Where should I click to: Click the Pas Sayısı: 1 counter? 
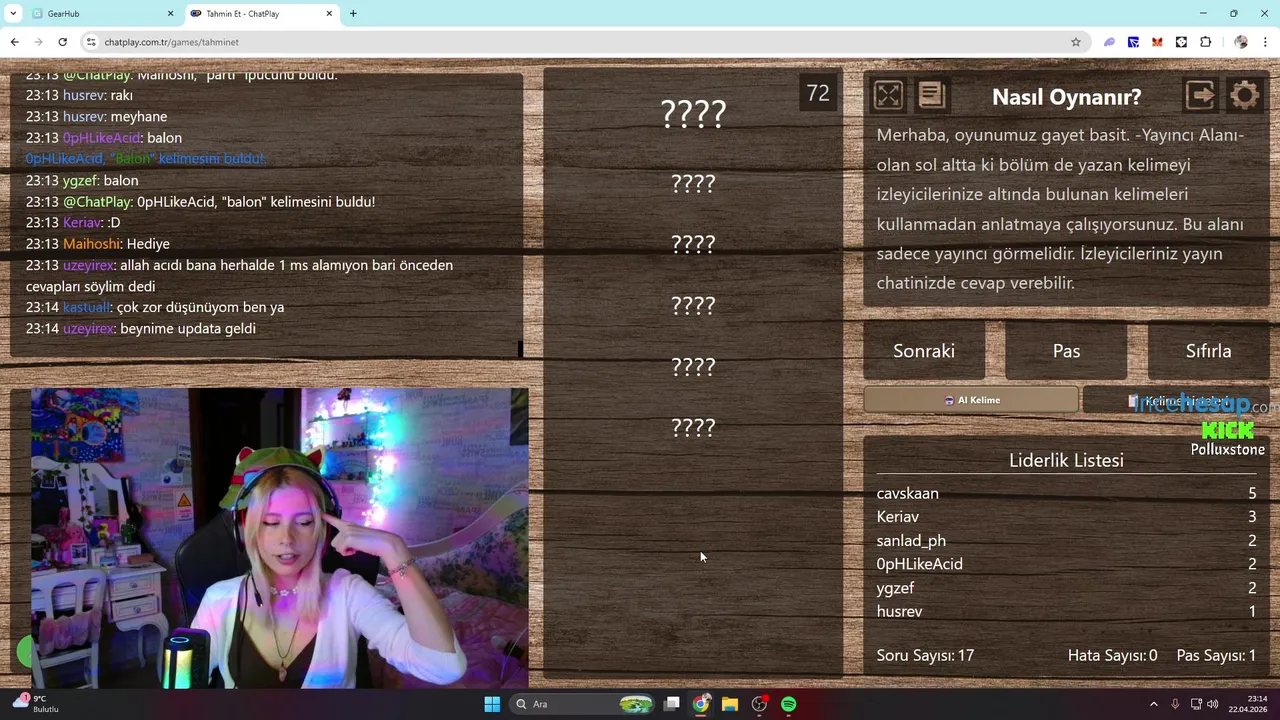1216,656
